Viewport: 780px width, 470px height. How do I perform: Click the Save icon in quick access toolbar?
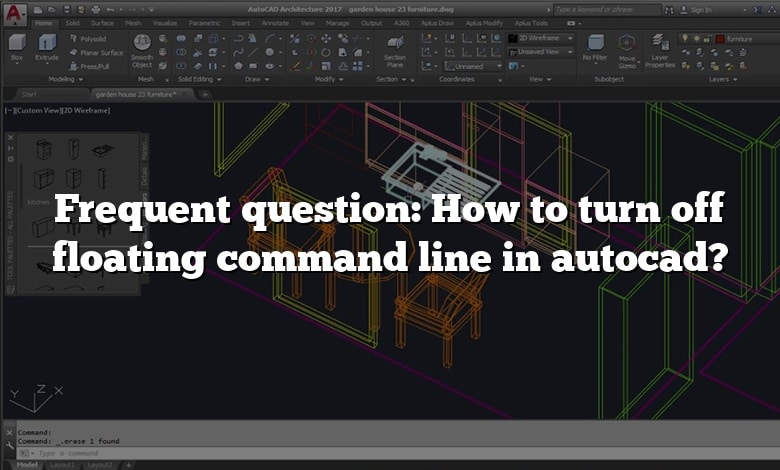tap(67, 9)
